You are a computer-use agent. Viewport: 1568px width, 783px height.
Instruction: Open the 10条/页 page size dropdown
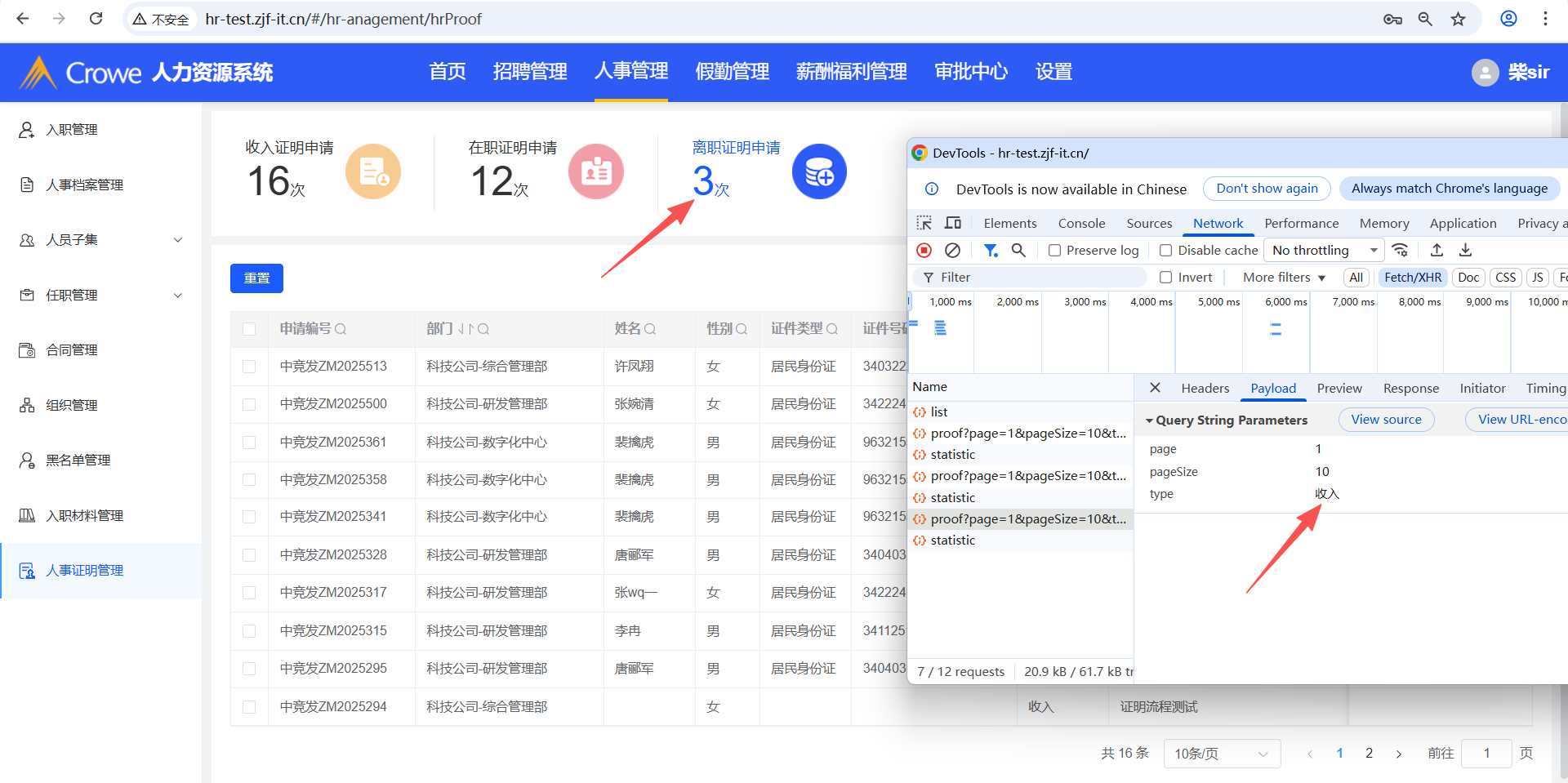(1221, 754)
